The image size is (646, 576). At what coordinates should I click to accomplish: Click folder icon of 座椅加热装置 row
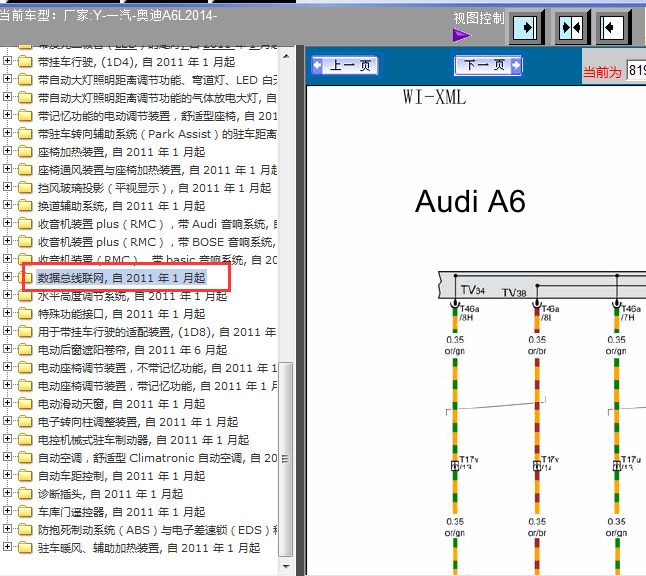coord(25,152)
